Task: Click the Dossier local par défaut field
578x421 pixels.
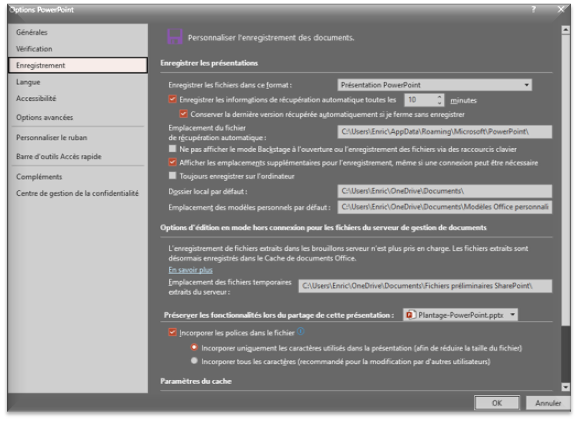Action: (445, 191)
